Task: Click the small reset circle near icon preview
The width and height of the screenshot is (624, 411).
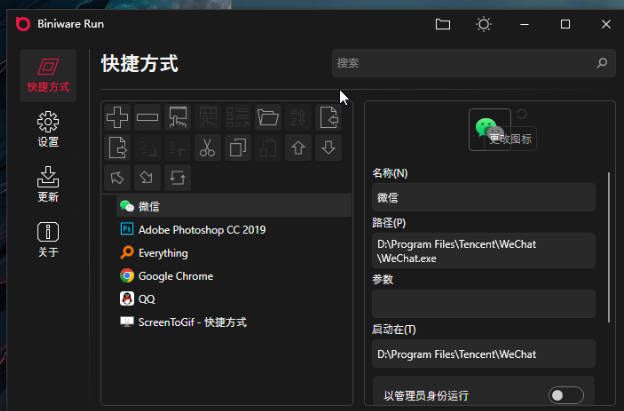Action: [522, 114]
